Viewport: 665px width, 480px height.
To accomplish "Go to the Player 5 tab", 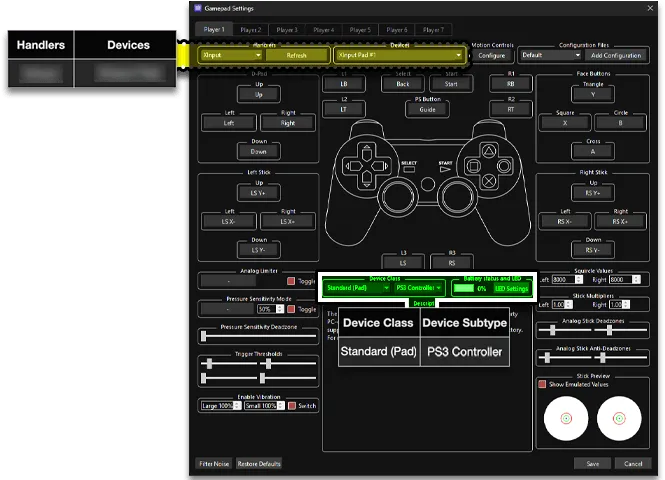I will 360,30.
